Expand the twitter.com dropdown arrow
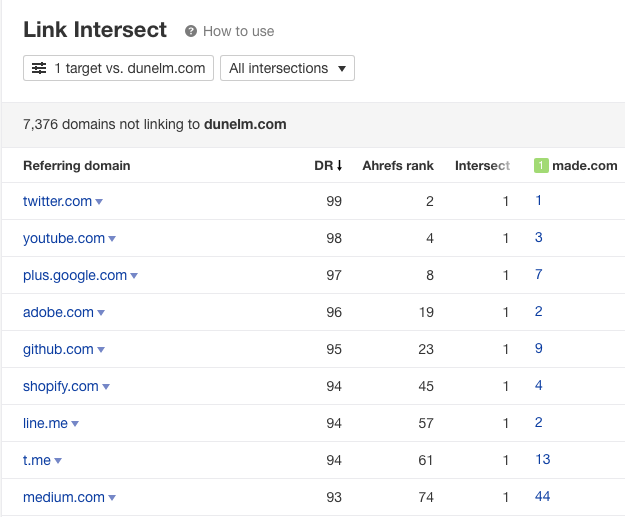This screenshot has width=625, height=517. point(99,202)
